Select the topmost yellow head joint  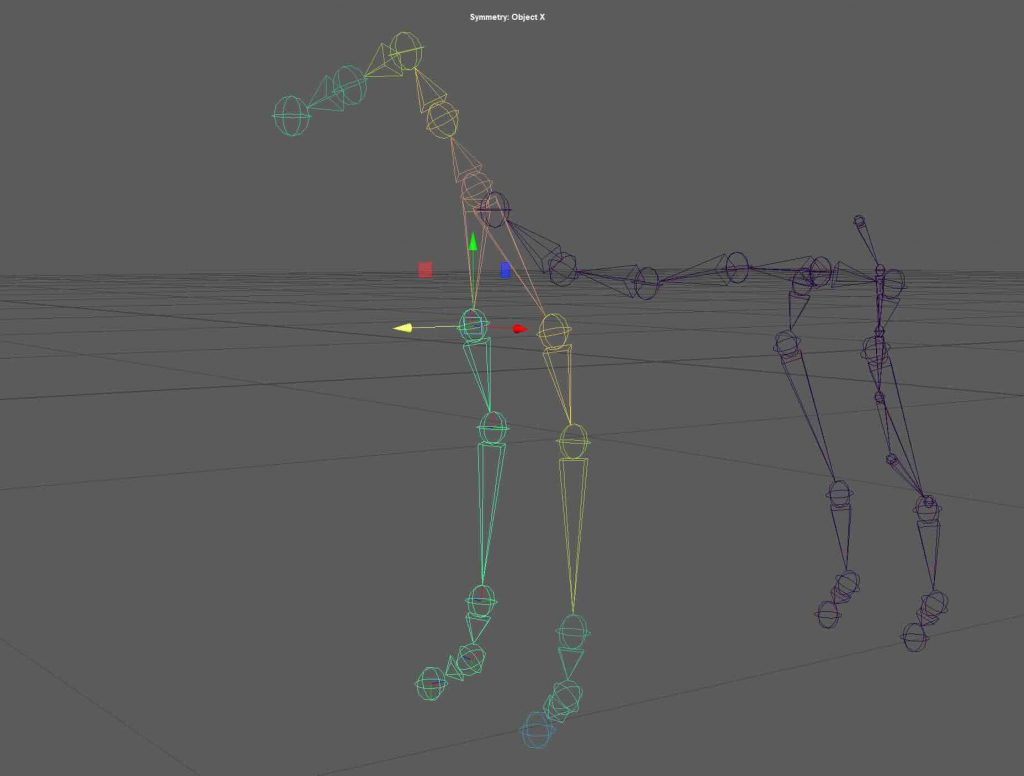[406, 50]
